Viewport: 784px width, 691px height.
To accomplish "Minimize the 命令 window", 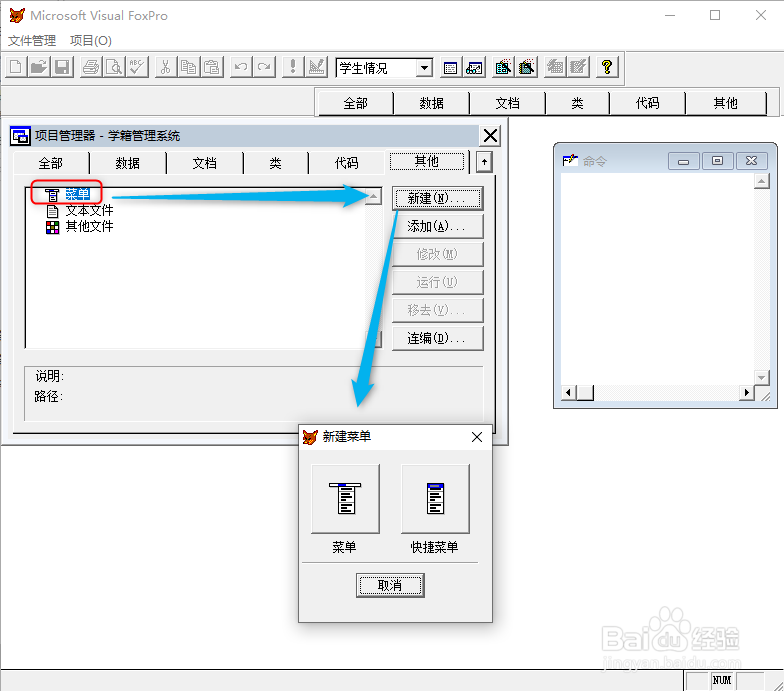I will (684, 161).
